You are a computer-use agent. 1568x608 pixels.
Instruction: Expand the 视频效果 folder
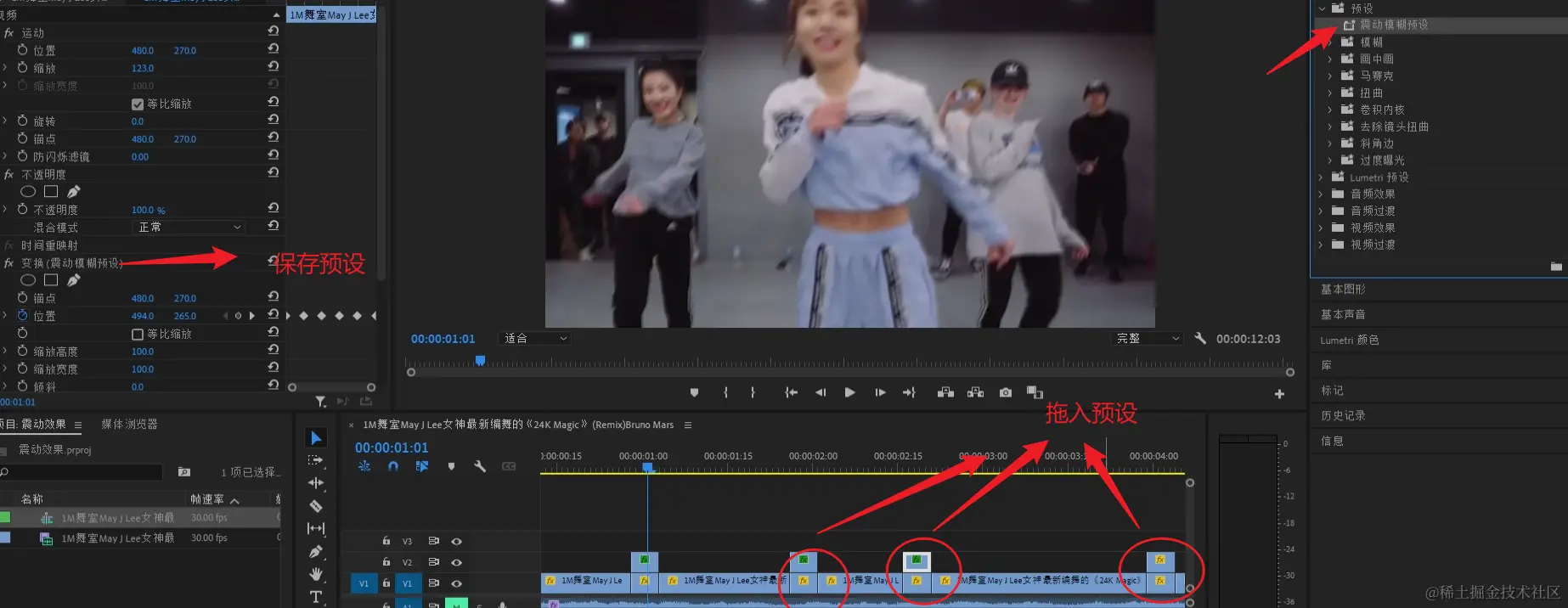(1321, 228)
